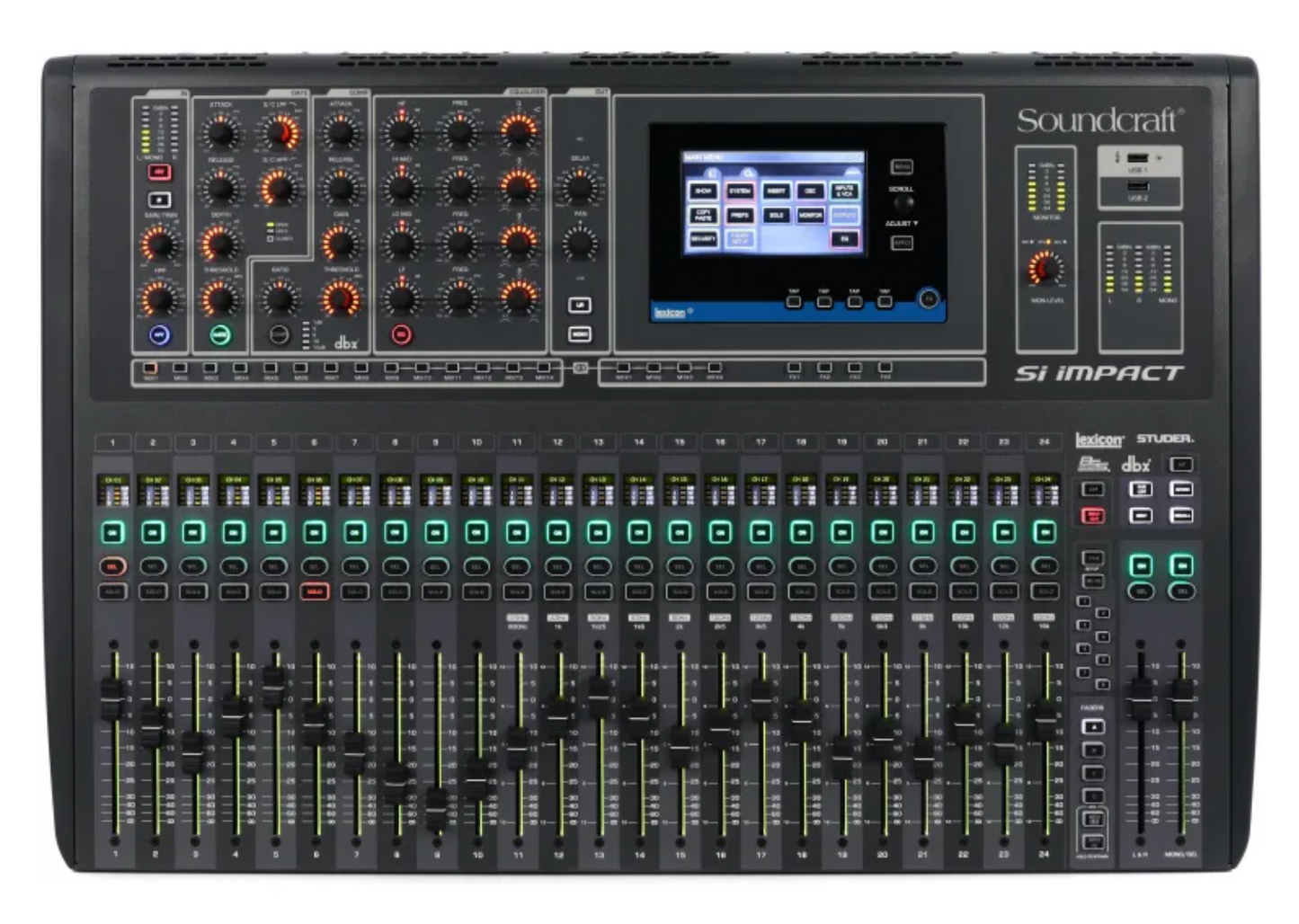1299x924 pixels.
Task: Click the L&R master fader cap
Action: tap(1141, 694)
